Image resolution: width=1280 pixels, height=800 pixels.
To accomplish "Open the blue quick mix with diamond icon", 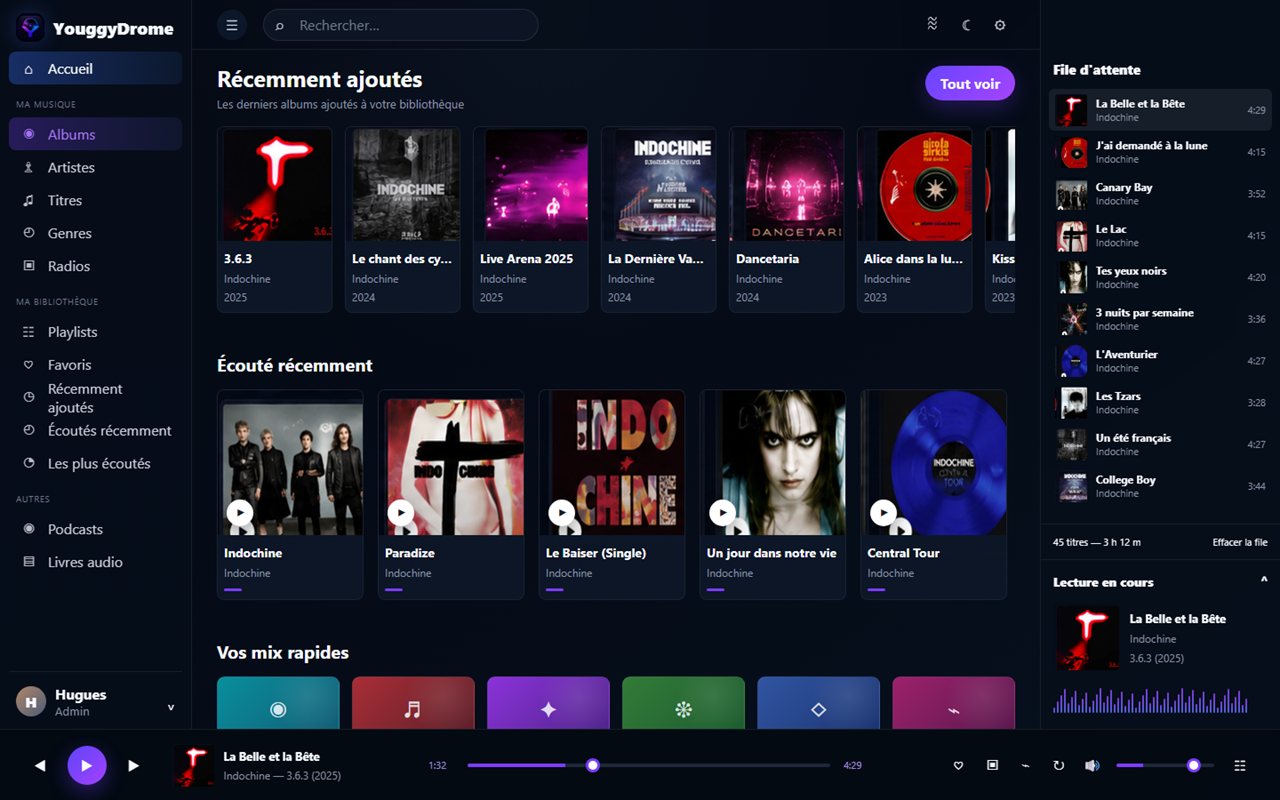I will (818, 704).
